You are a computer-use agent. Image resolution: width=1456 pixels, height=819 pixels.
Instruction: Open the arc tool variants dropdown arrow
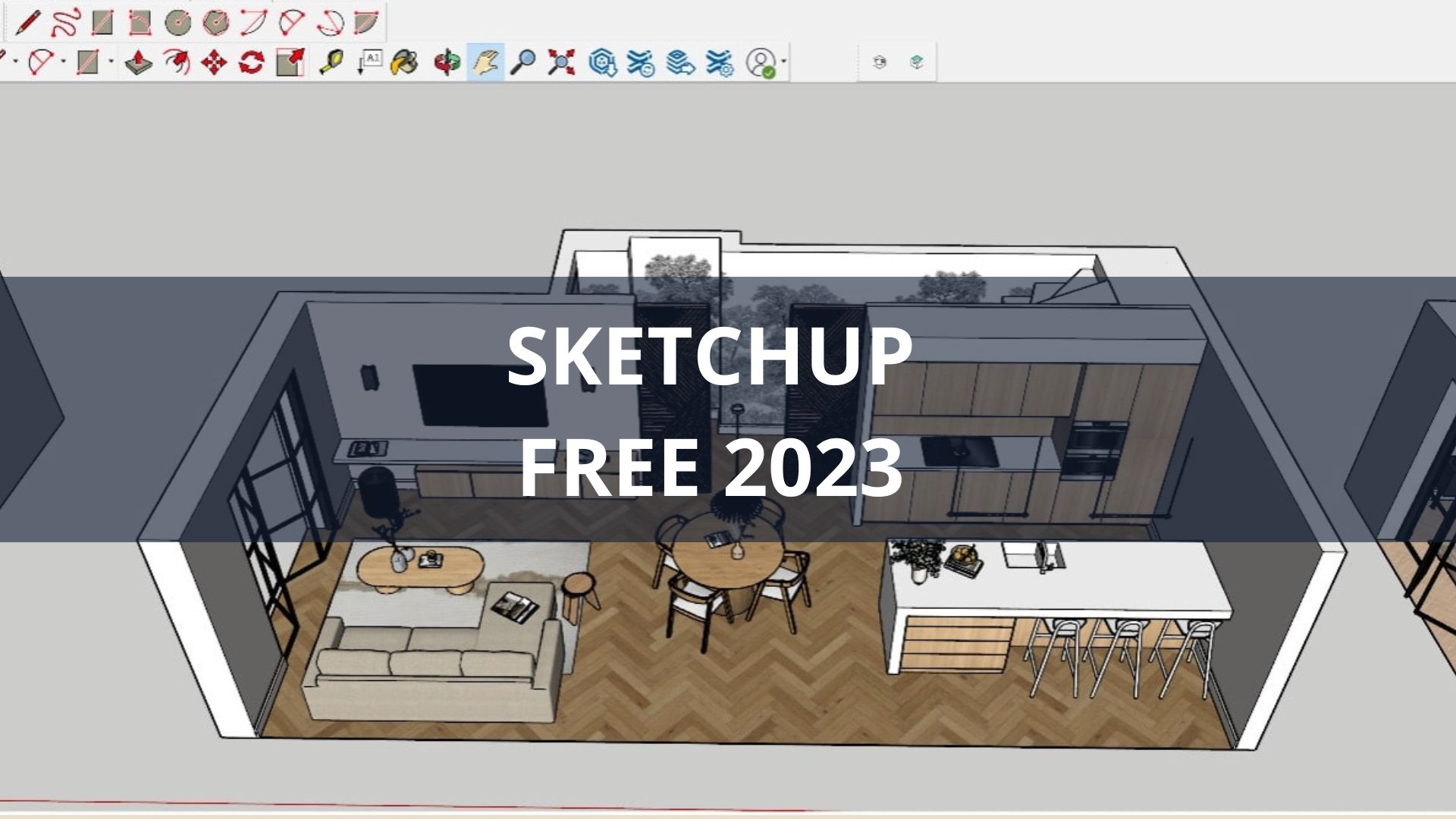pos(63,64)
